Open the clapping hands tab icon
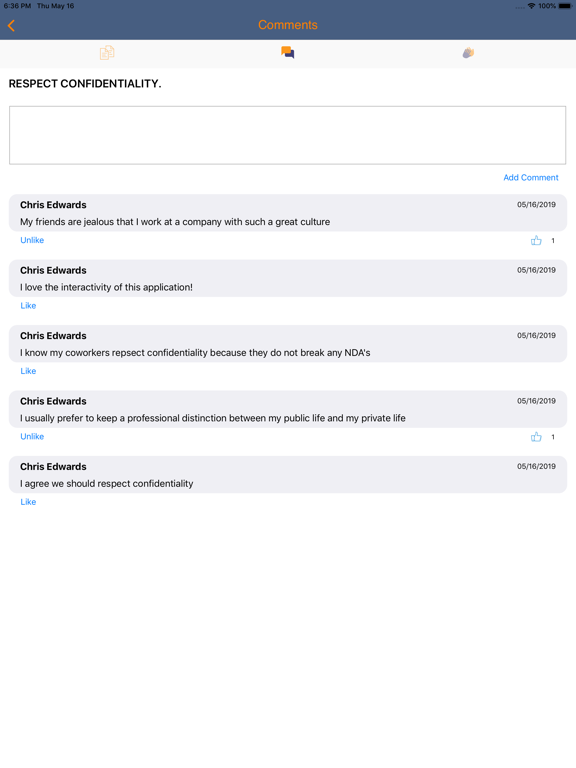Image resolution: width=576 pixels, height=768 pixels. (x=468, y=52)
